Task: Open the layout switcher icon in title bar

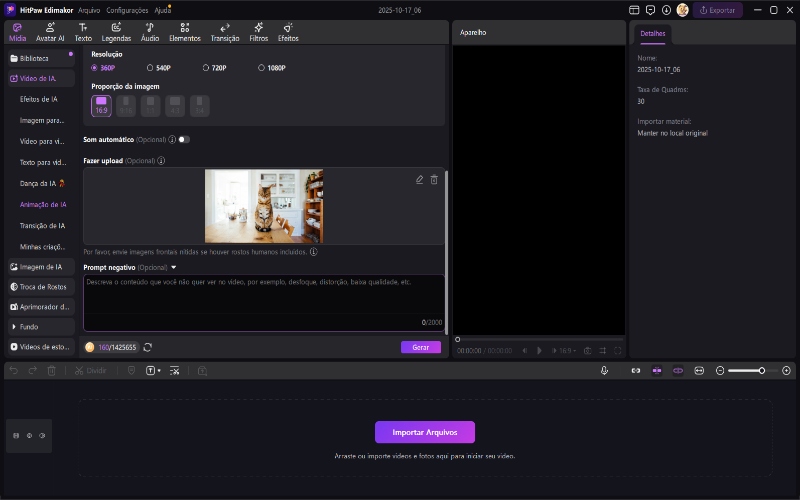Action: pos(634,10)
